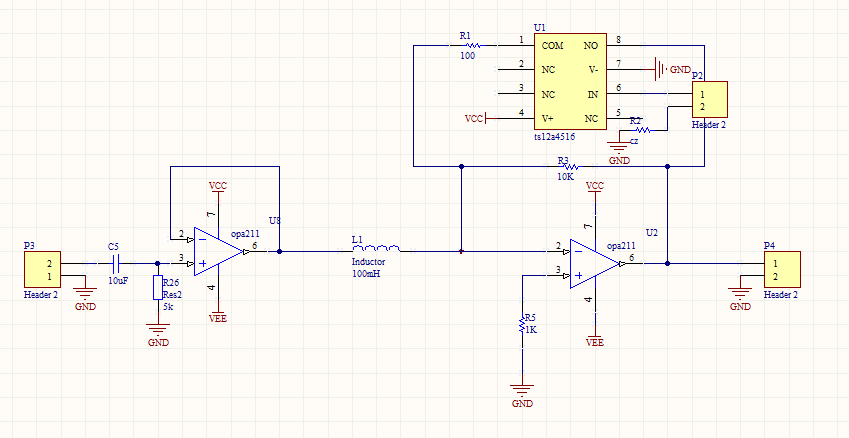This screenshot has height=438, width=849.
Task: Click the U1 designator text
Action: (539, 27)
